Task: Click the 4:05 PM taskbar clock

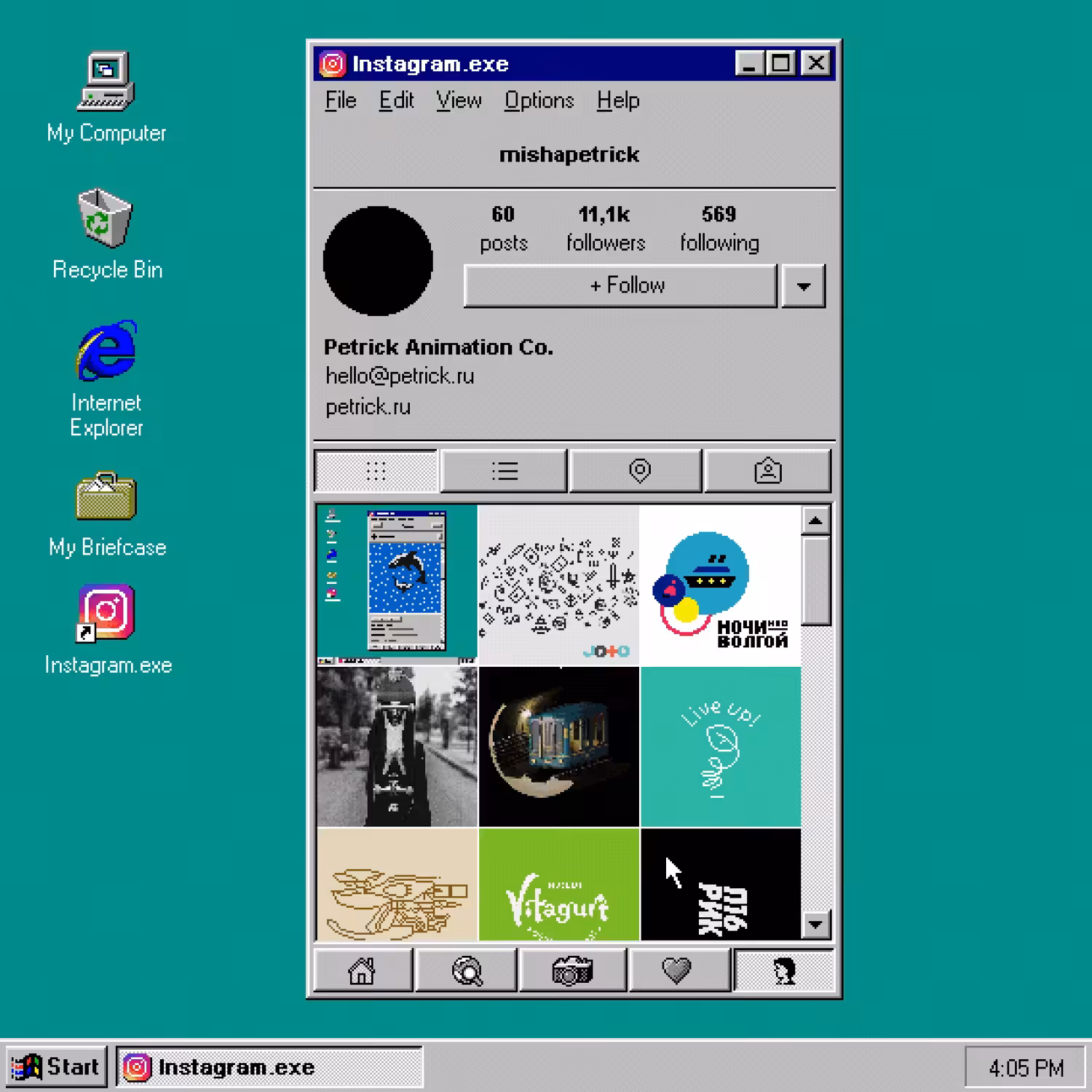Action: pyautogui.click(x=1026, y=1068)
